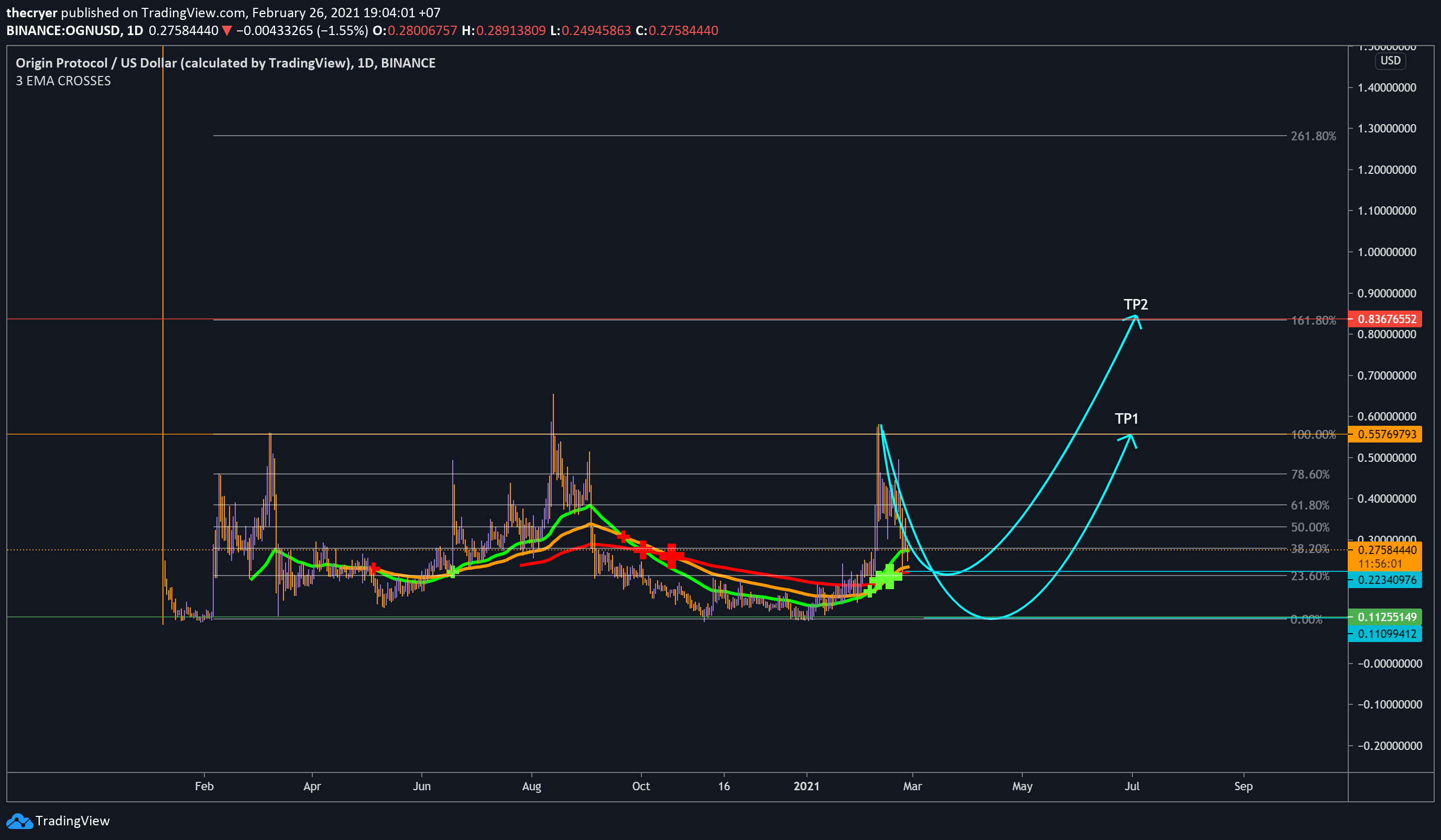Click the 50.00% Fibonacci level label

coord(1310,527)
